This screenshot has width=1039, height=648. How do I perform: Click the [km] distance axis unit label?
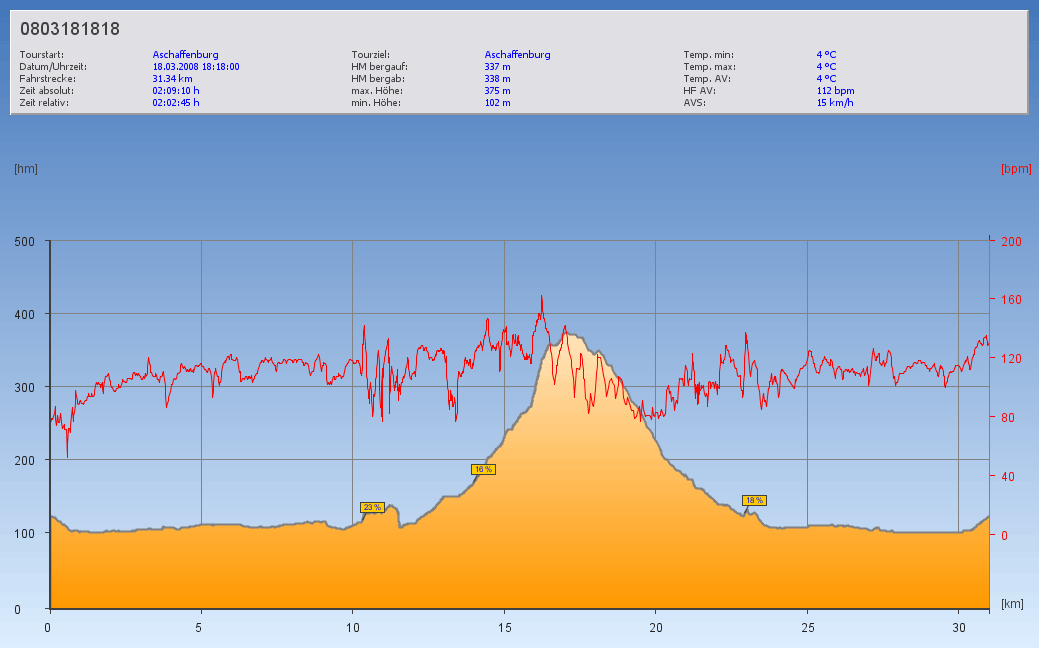pos(1012,605)
